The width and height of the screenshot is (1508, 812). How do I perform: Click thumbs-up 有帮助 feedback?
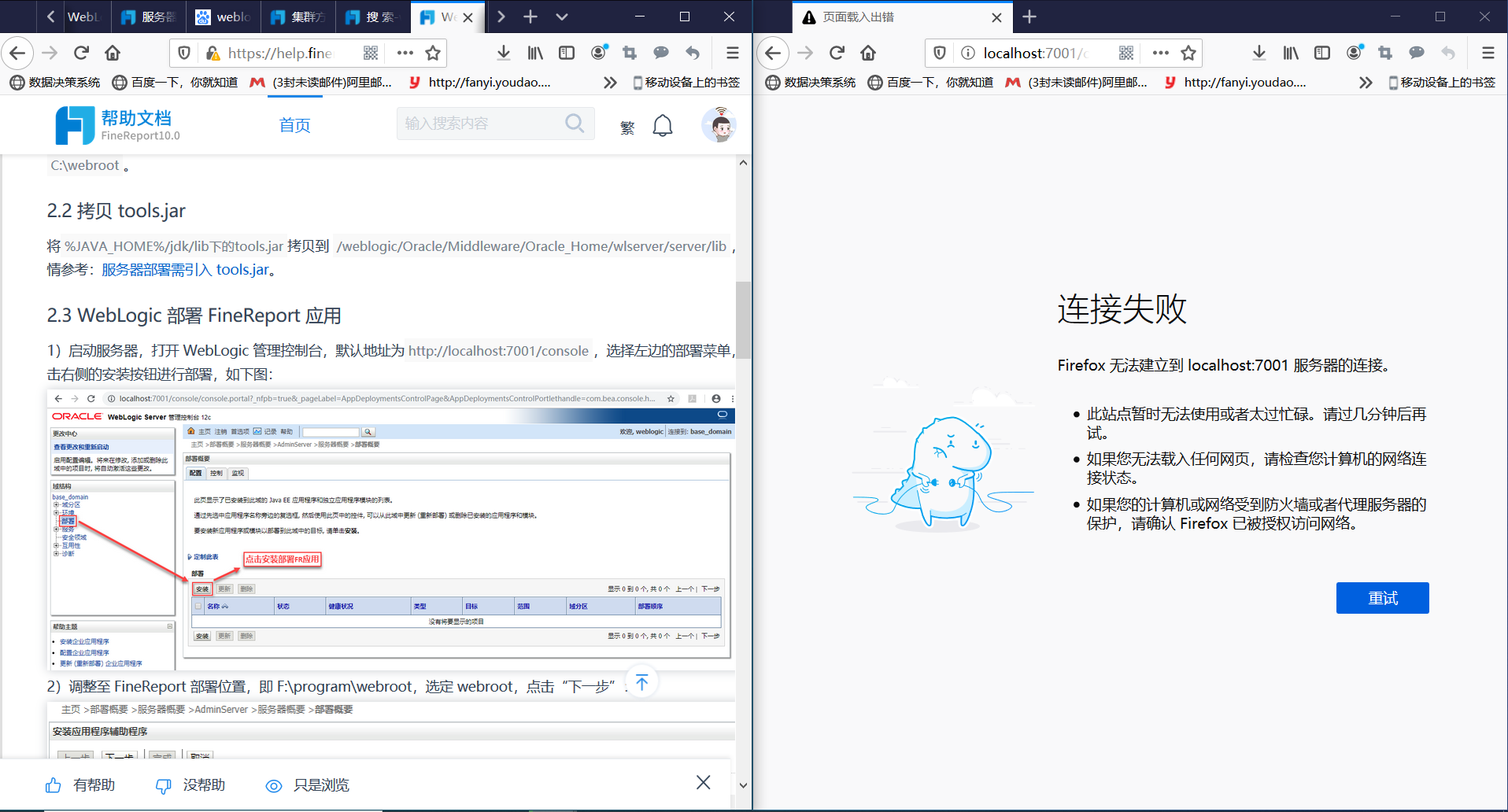pos(80,785)
